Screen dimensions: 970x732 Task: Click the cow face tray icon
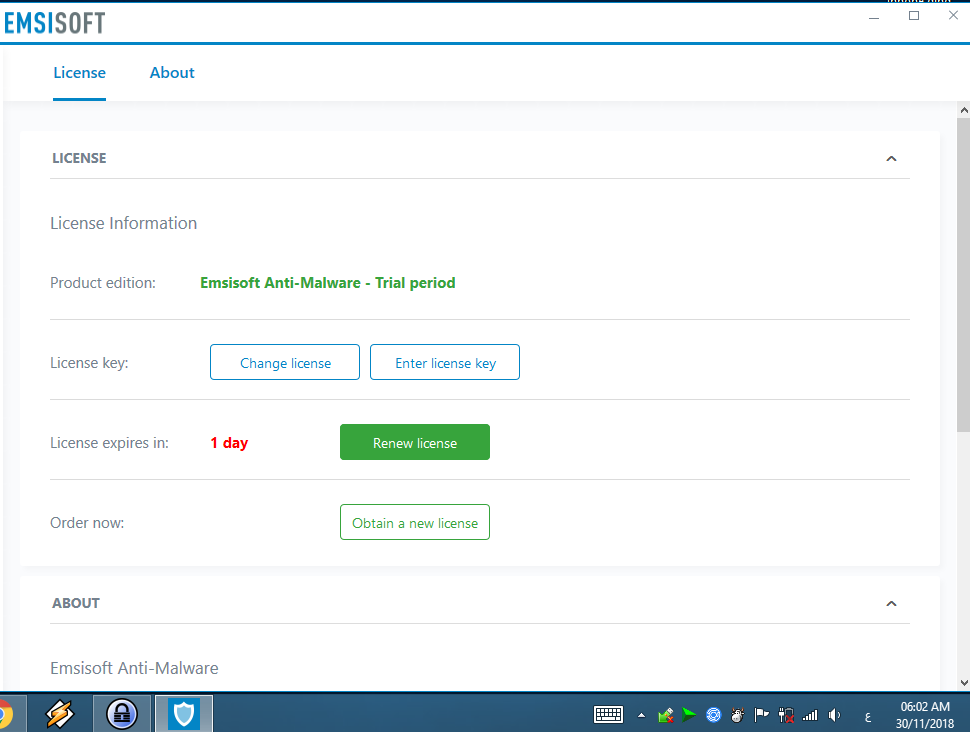pos(737,715)
